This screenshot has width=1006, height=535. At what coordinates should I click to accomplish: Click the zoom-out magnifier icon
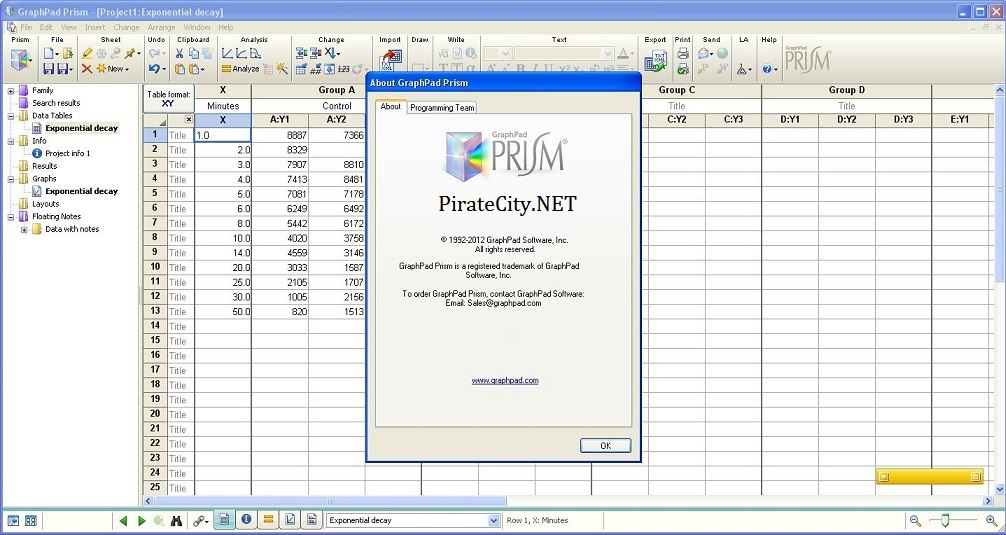[x=915, y=521]
